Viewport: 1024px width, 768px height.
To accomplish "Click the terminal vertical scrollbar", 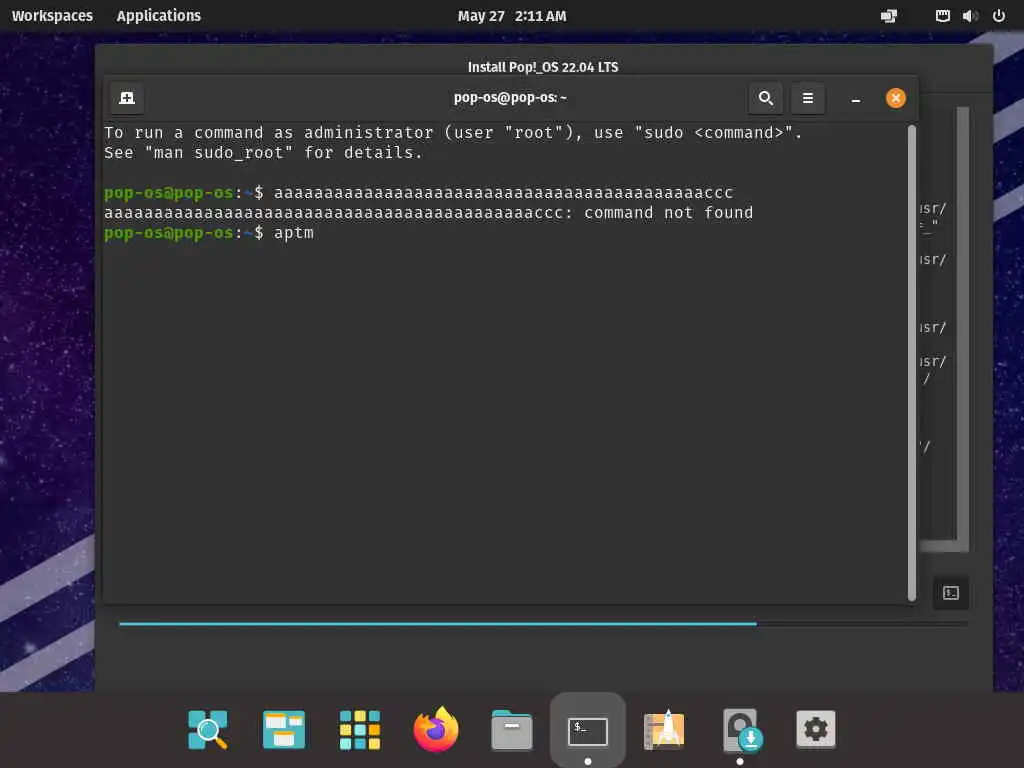I will 912,362.
